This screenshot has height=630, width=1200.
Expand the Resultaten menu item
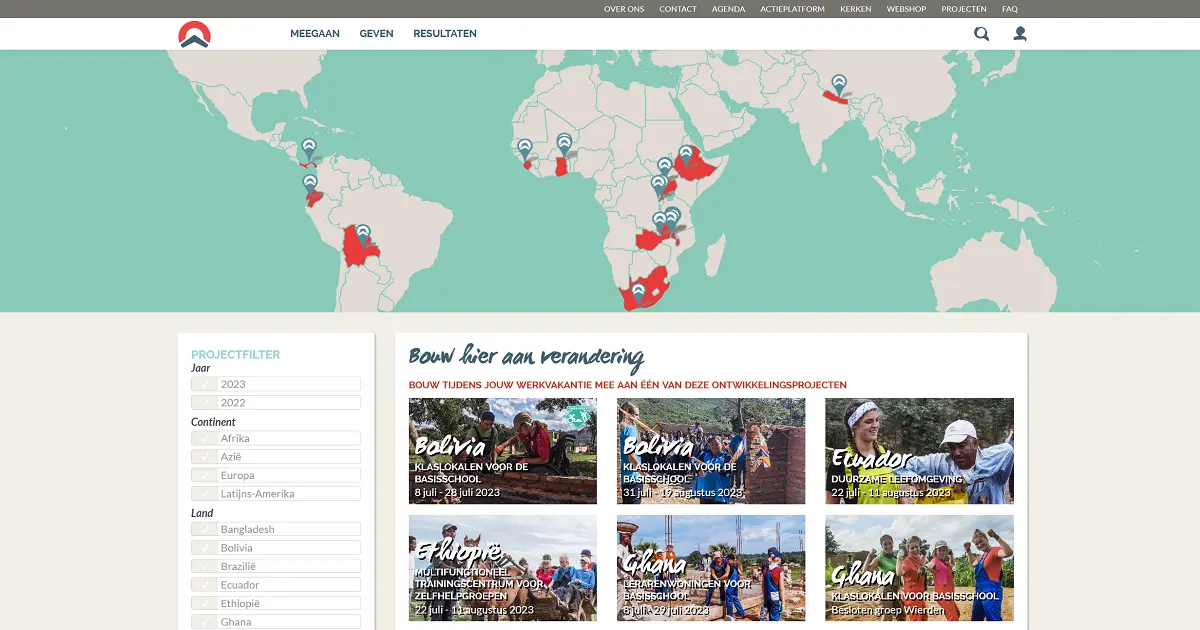[x=445, y=34]
